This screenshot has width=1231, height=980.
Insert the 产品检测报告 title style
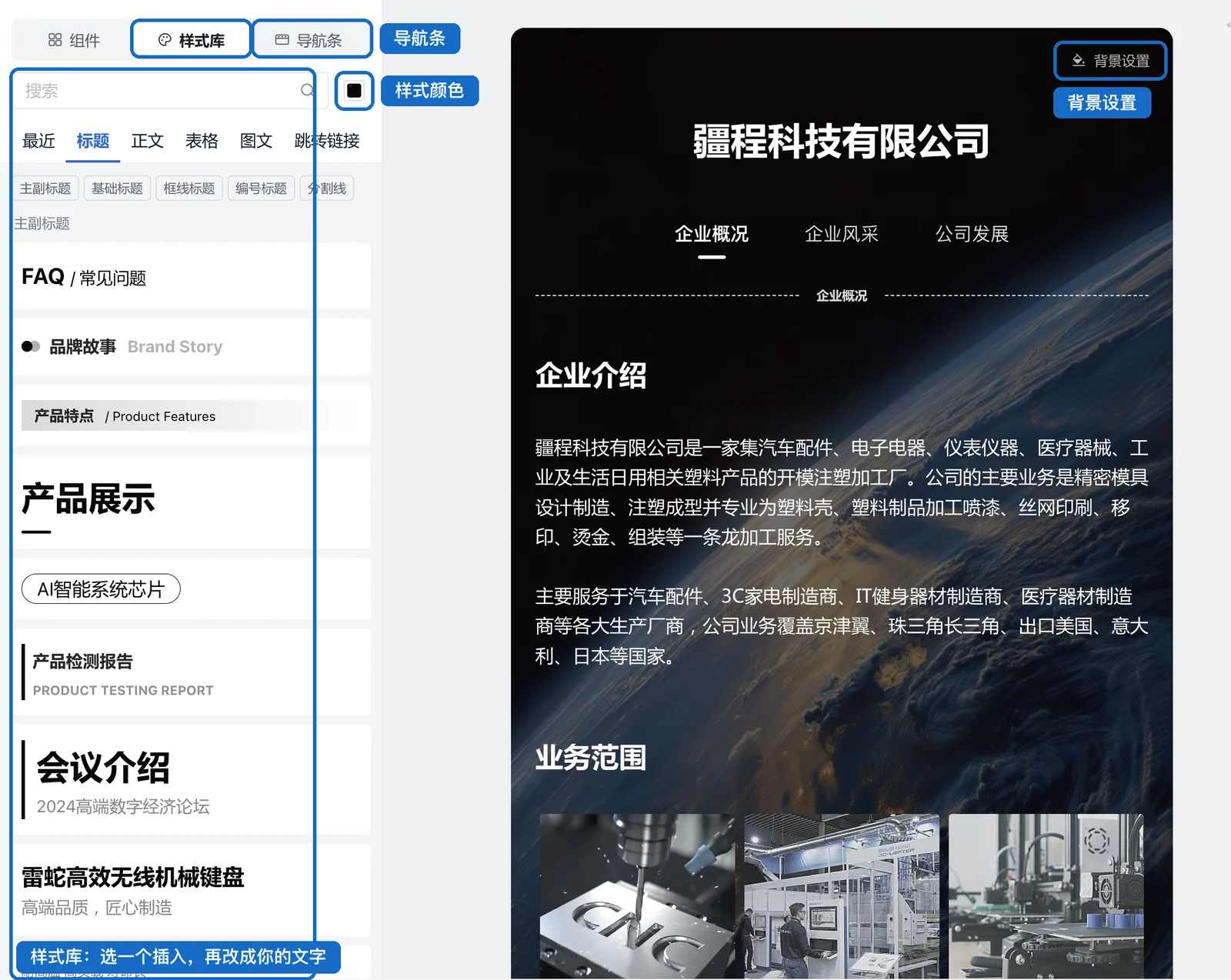pyautogui.click(x=191, y=673)
